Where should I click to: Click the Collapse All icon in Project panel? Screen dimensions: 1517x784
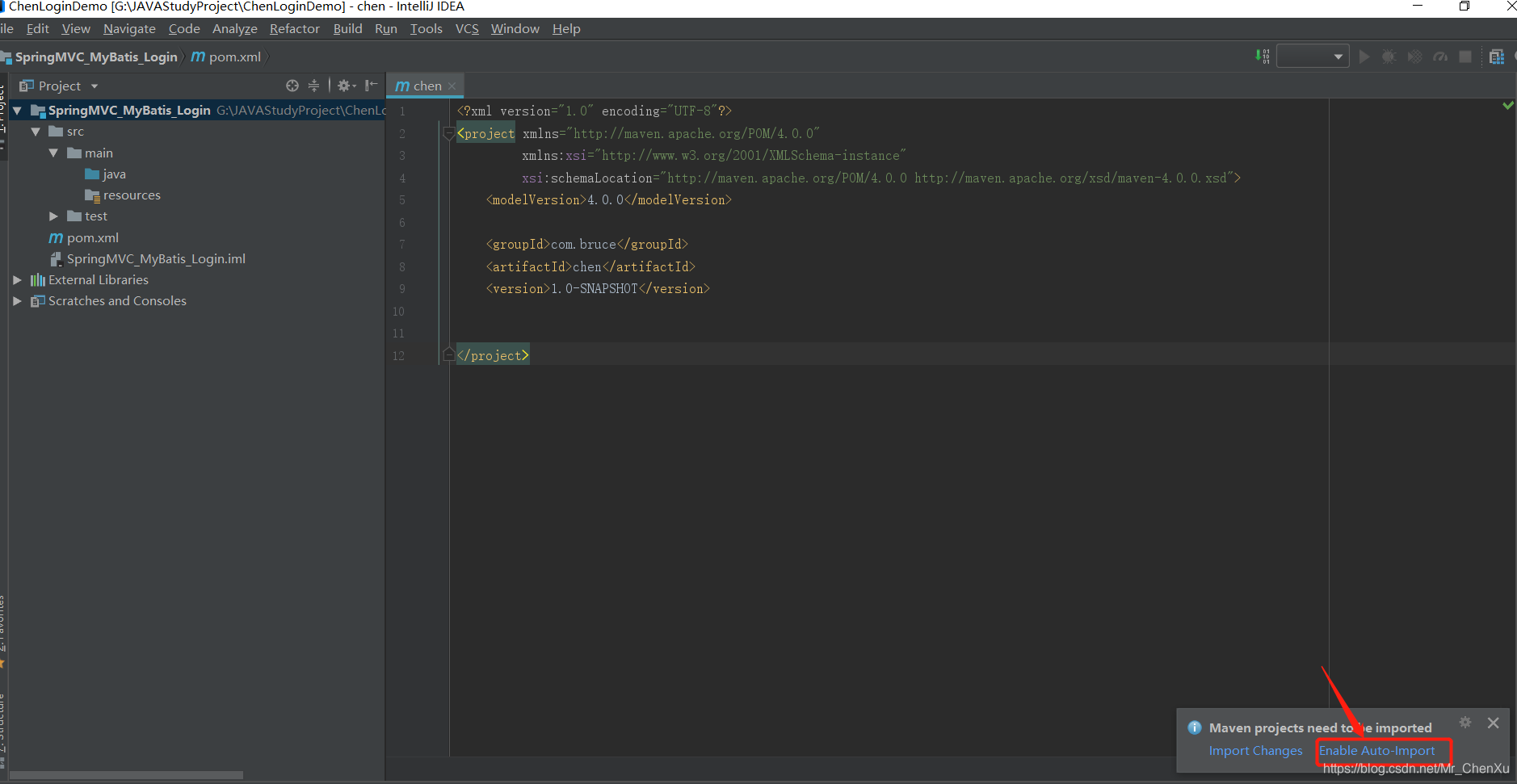[x=314, y=86]
